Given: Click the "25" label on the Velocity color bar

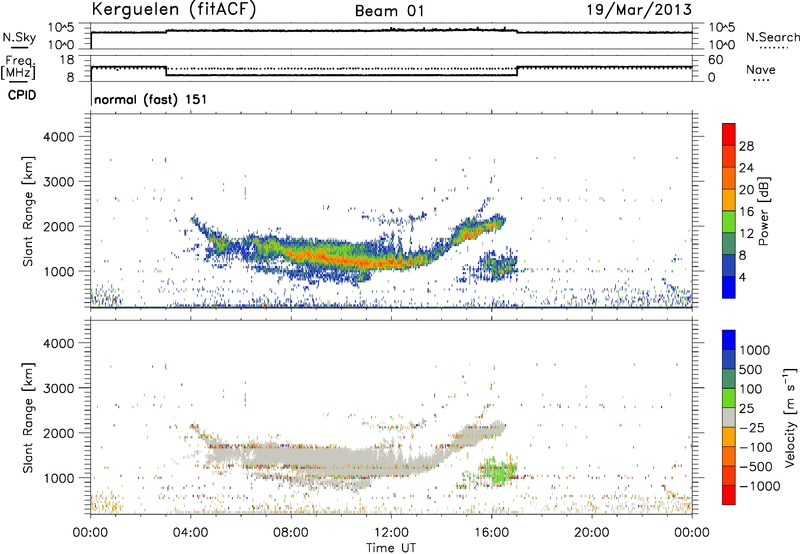Looking at the screenshot, I should (x=746, y=409).
